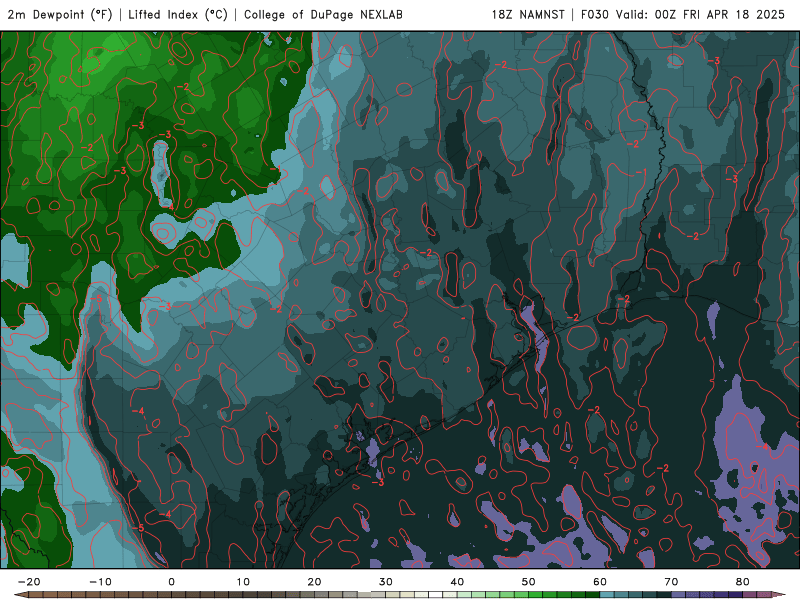Click the colorbar's right end arrow
The width and height of the screenshot is (800, 600).
click(x=779, y=595)
